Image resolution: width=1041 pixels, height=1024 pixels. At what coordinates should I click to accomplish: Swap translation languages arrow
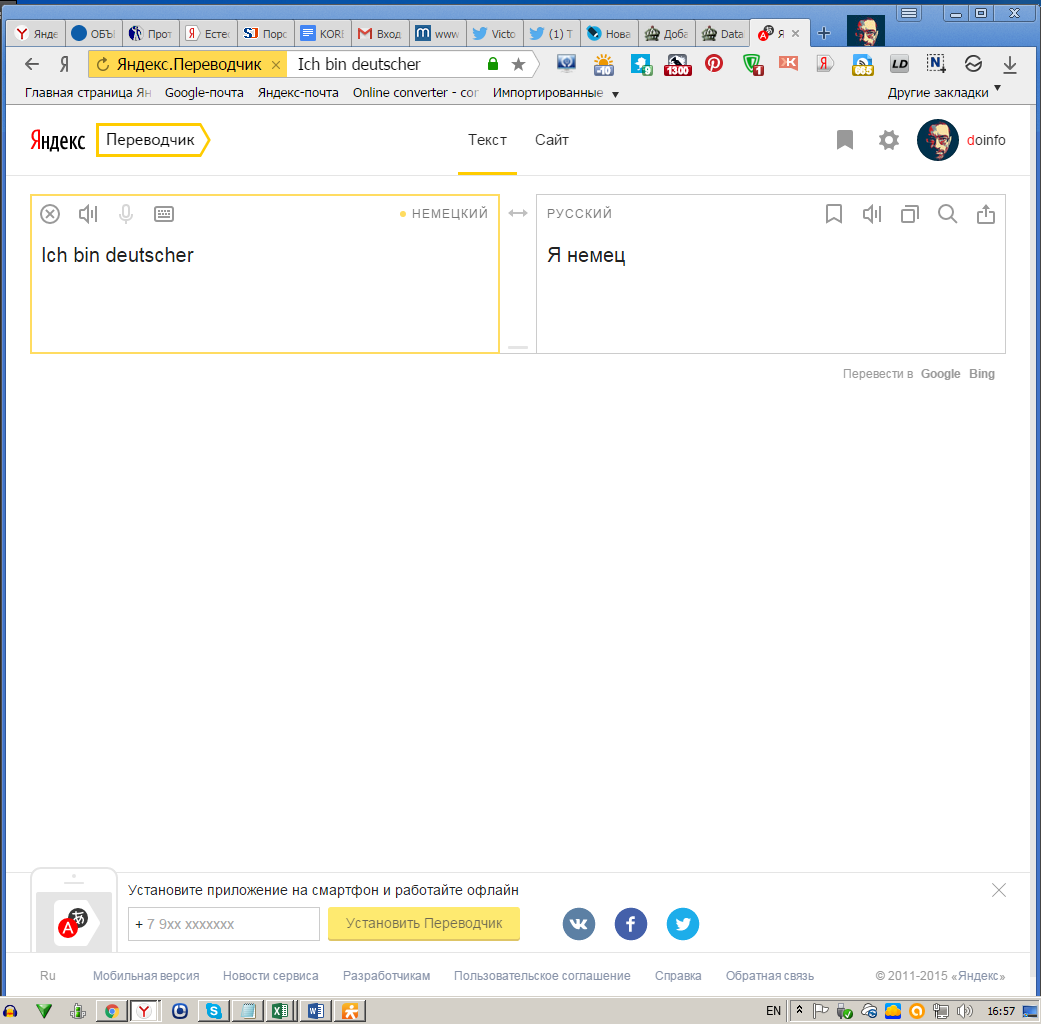coord(518,213)
